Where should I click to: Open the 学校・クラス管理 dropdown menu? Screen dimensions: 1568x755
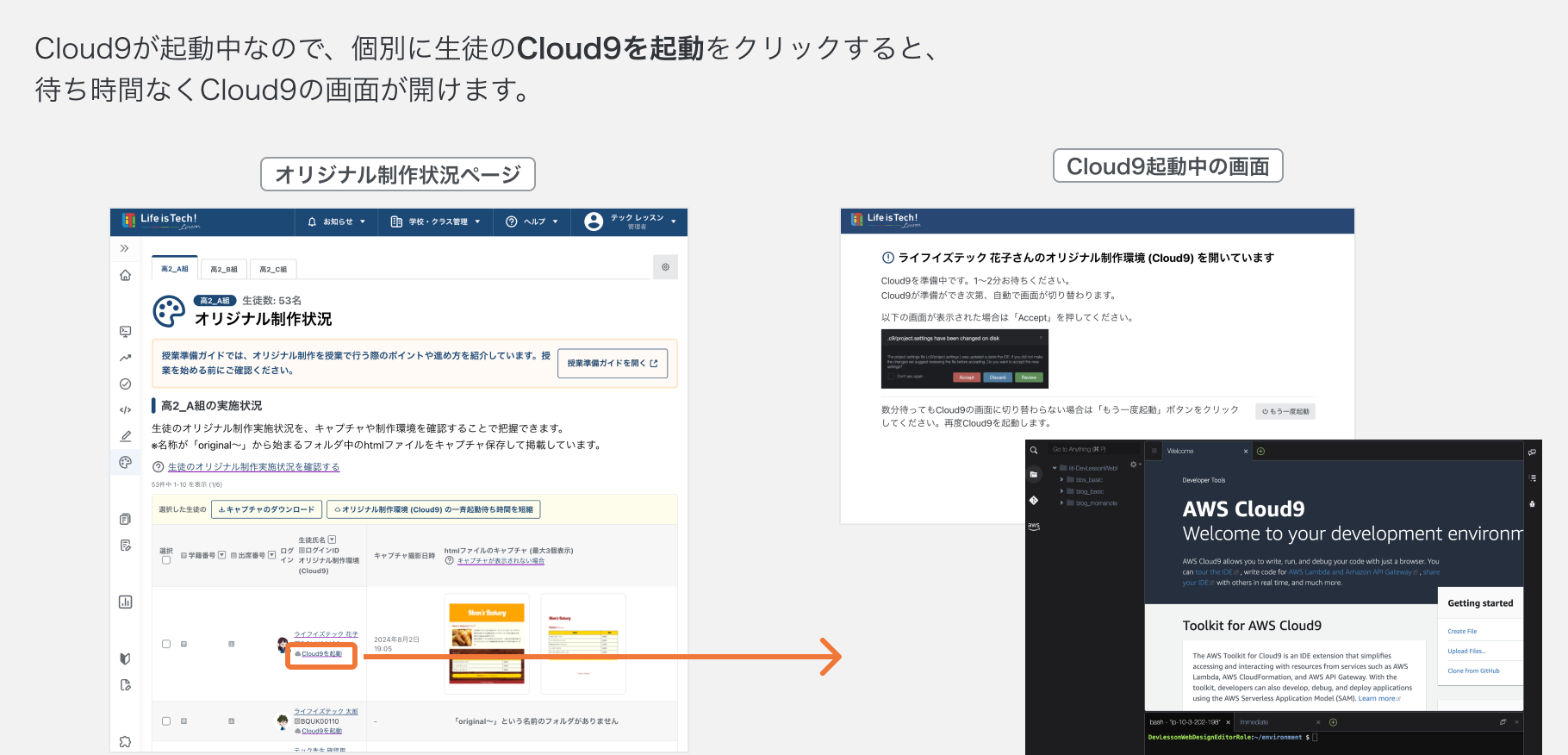435,222
